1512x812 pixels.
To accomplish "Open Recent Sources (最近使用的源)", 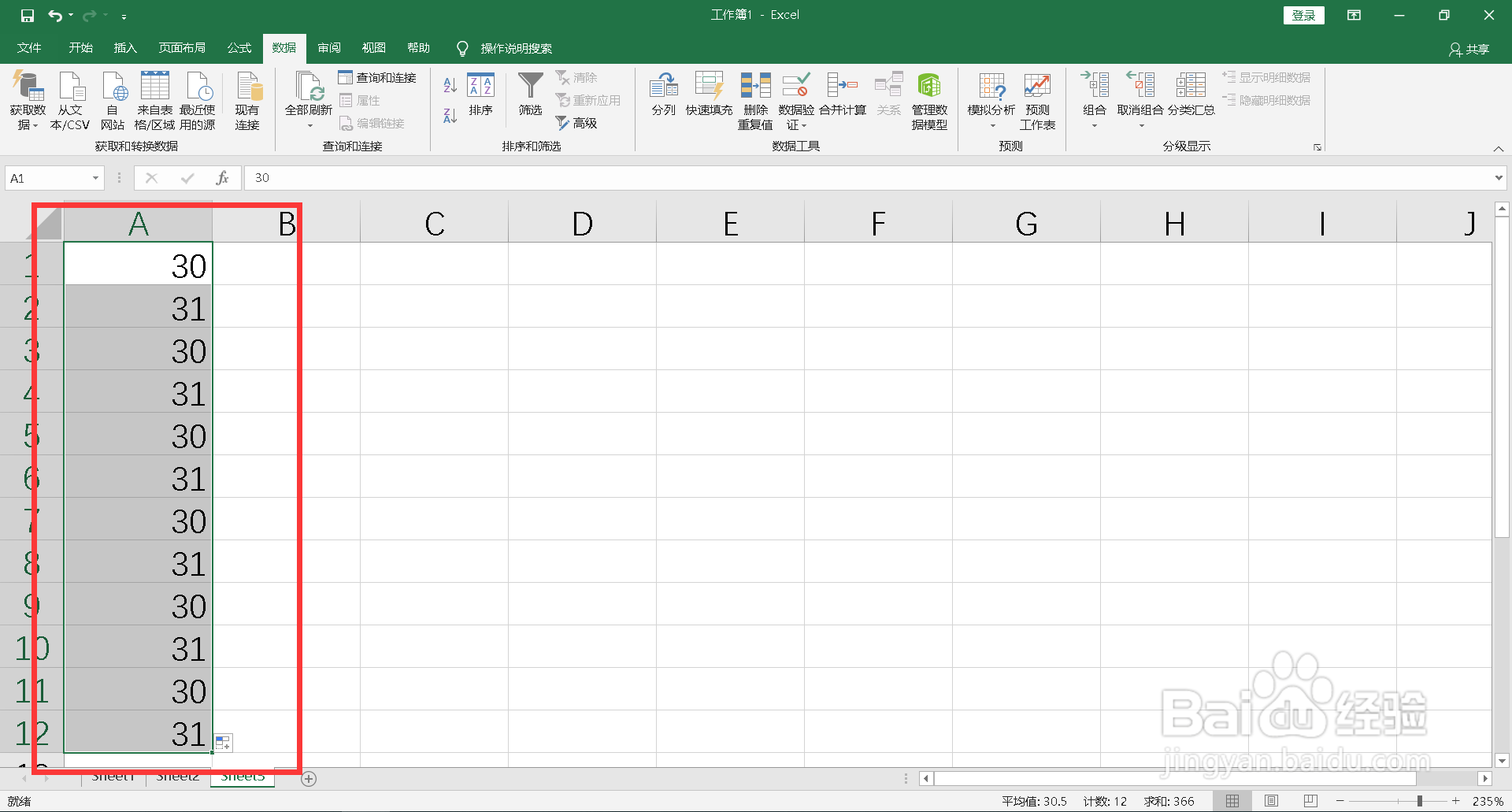I will click(x=198, y=100).
